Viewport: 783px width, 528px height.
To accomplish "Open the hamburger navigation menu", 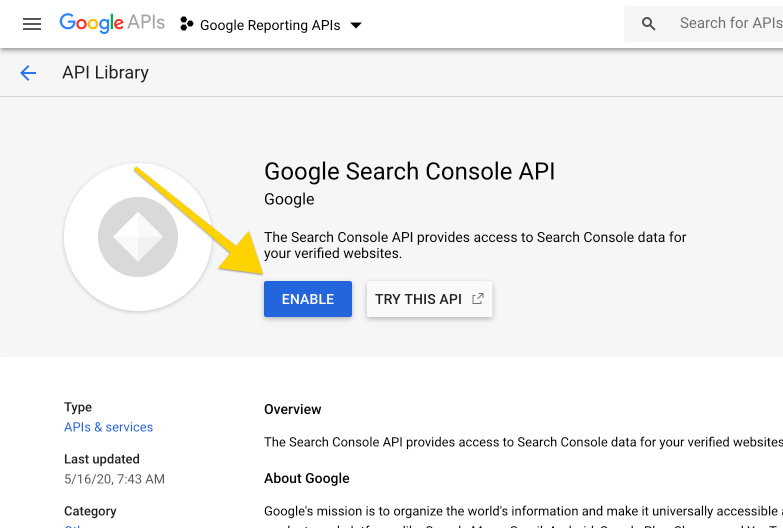I will 32,24.
